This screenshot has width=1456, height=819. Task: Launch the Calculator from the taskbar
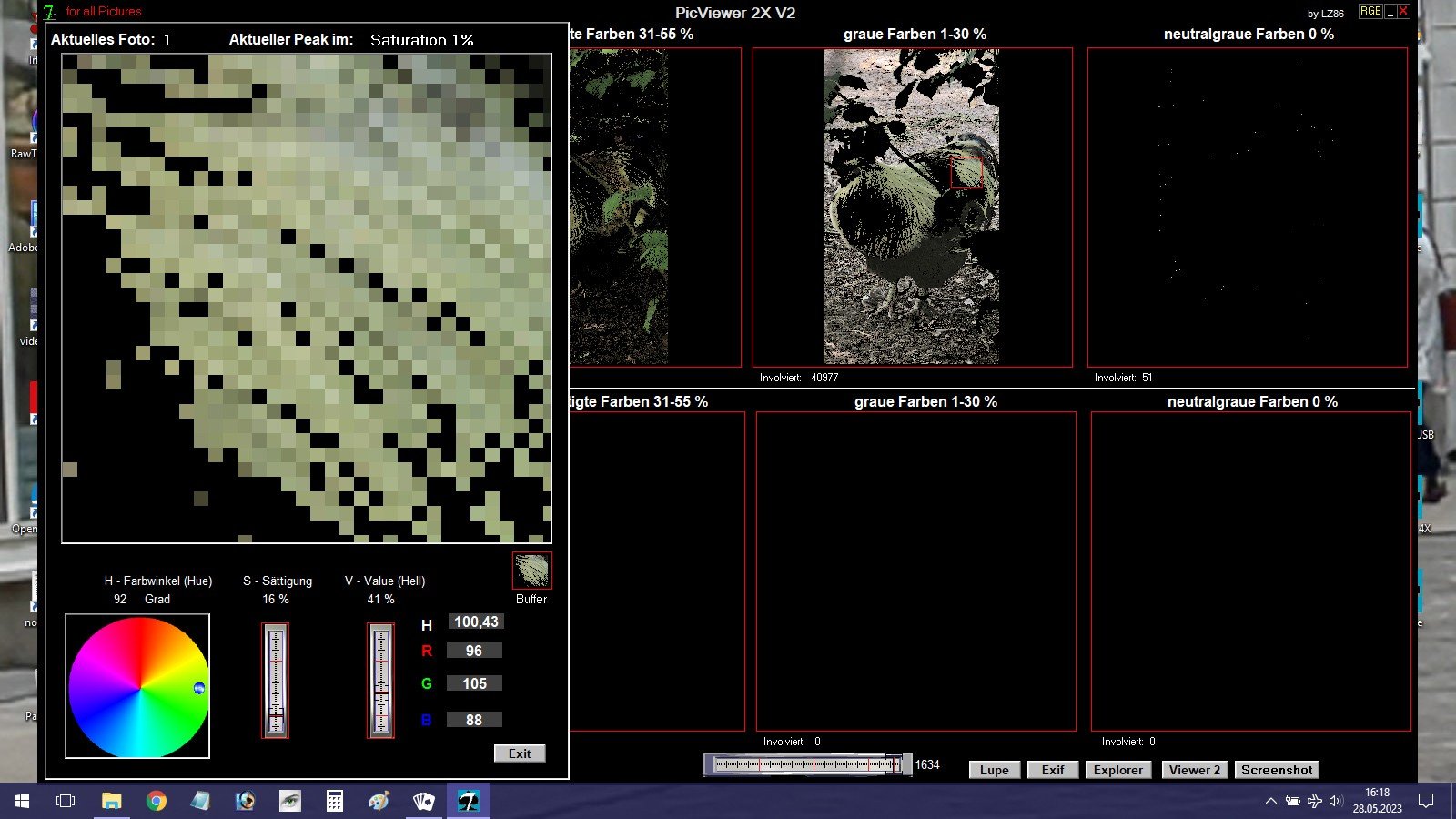pos(334,801)
